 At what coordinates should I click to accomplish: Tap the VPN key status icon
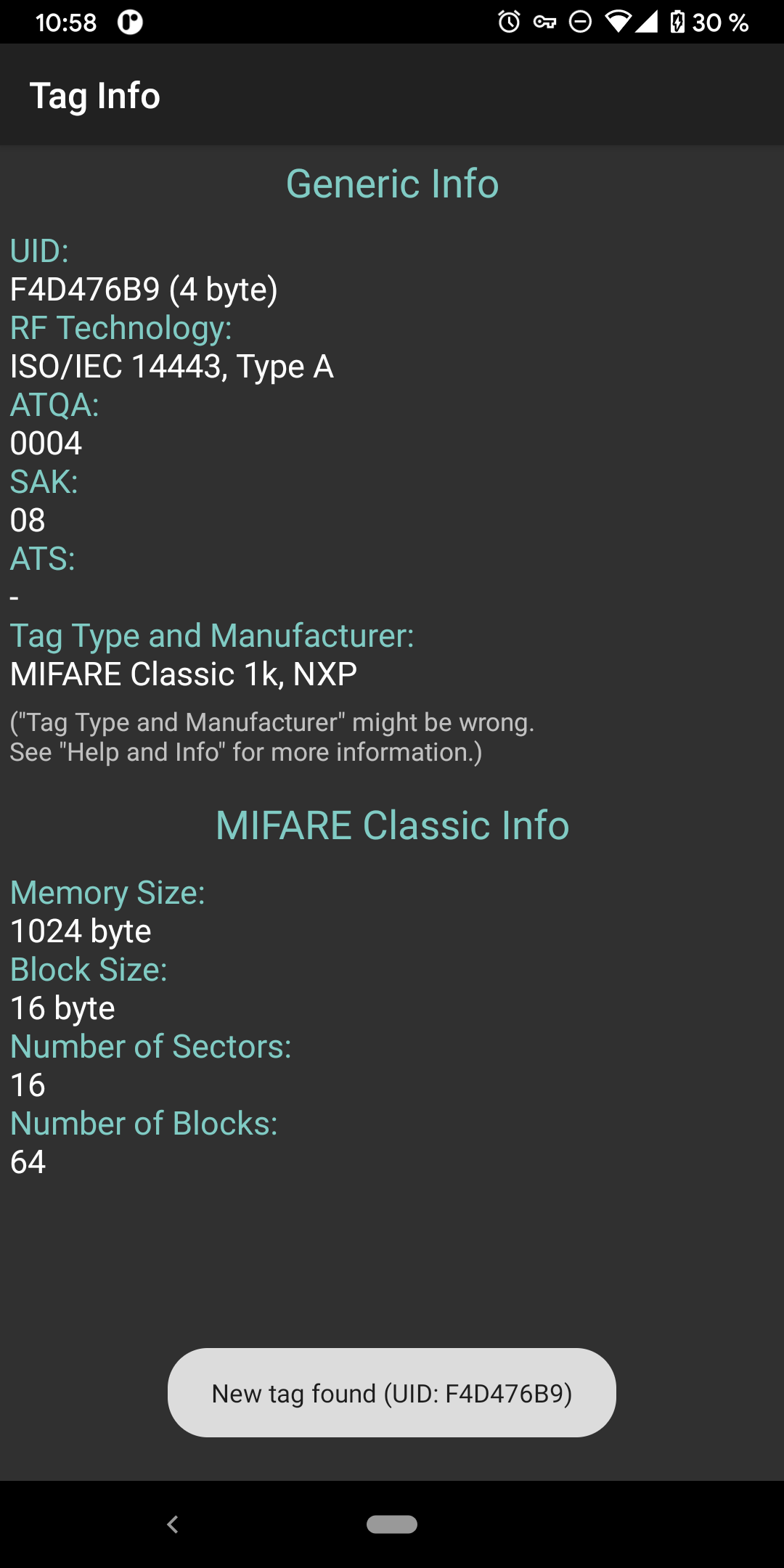point(544,23)
